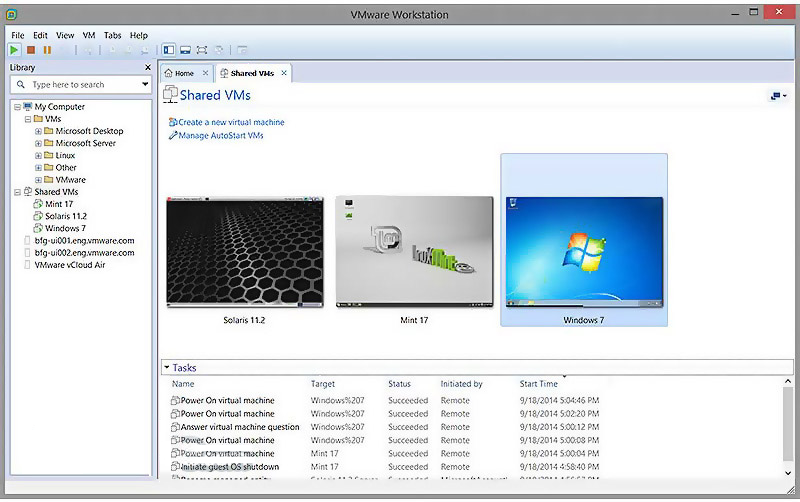Toggle the thumbnail bar view button
Screen dimensions: 800x502
pos(185,50)
